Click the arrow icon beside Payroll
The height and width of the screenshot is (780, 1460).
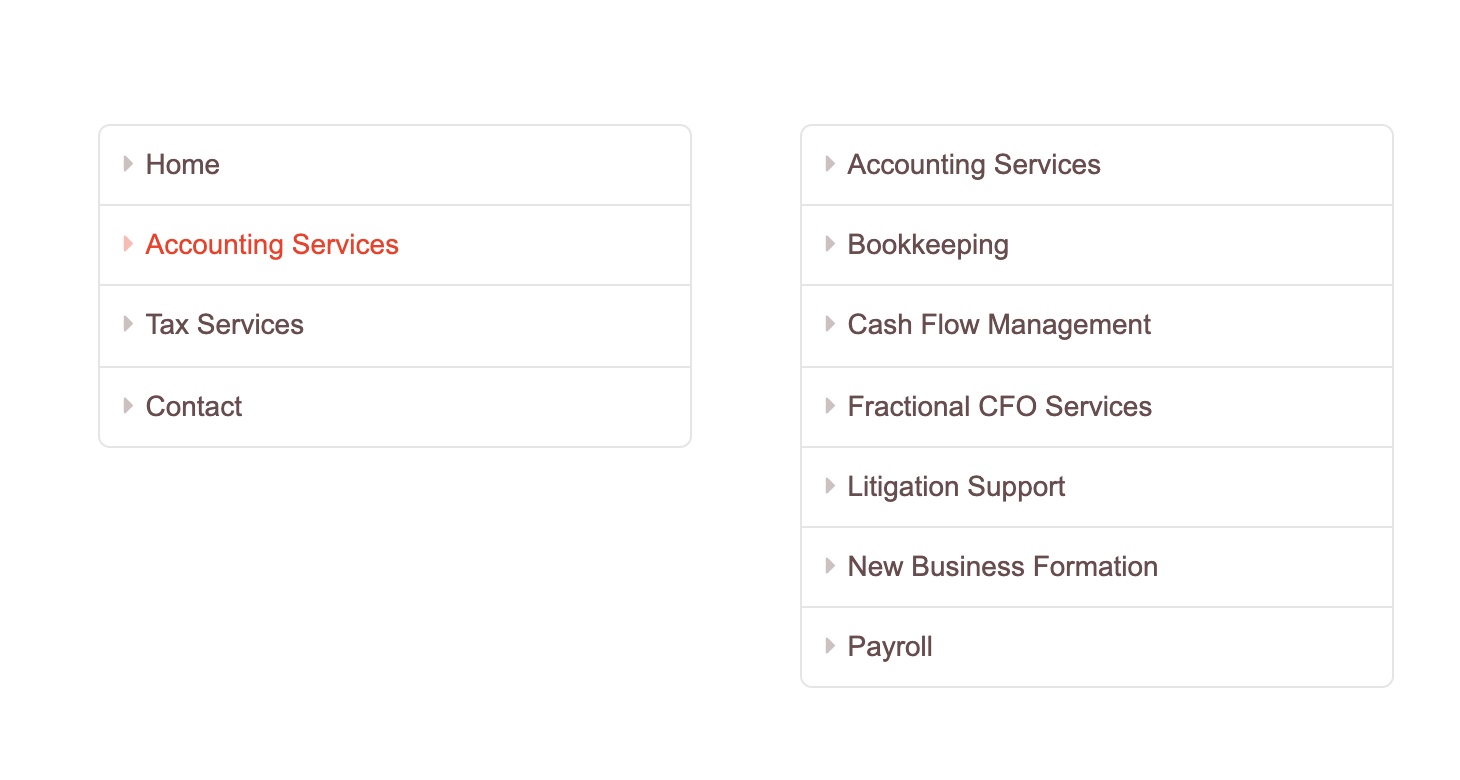pyautogui.click(x=830, y=646)
